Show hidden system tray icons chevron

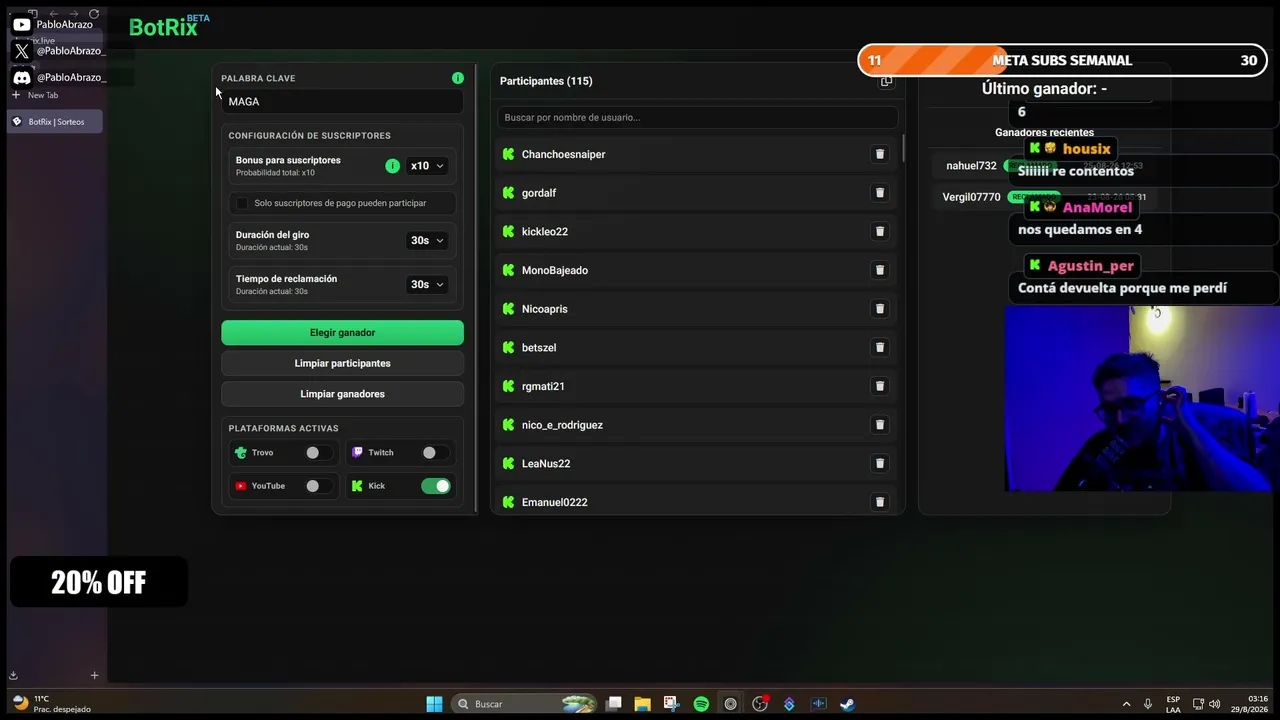pyautogui.click(x=1126, y=704)
